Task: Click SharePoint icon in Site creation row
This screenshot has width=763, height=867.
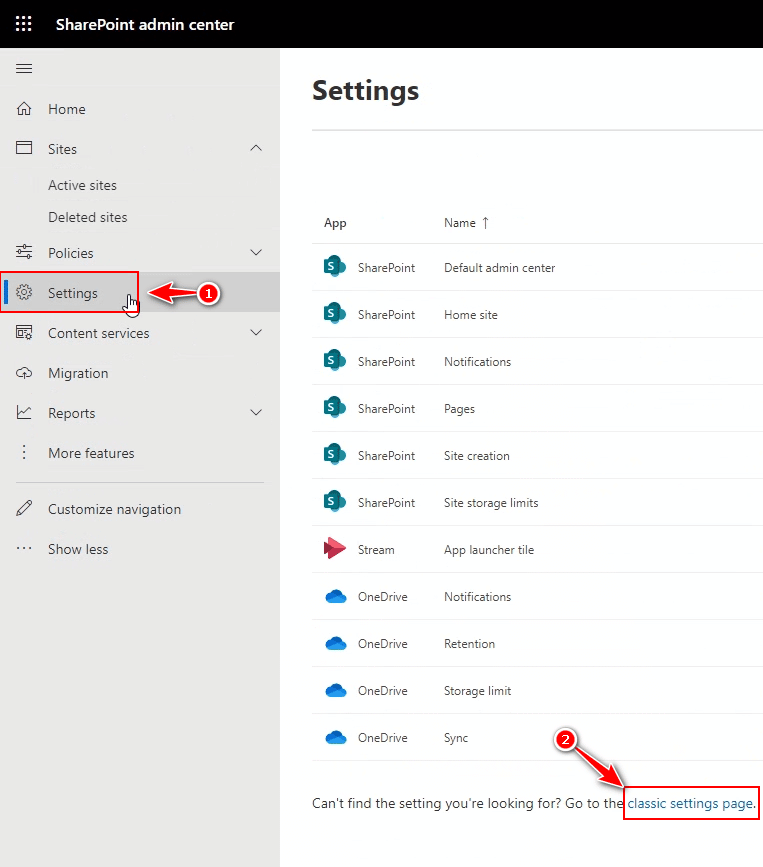Action: tap(335, 455)
